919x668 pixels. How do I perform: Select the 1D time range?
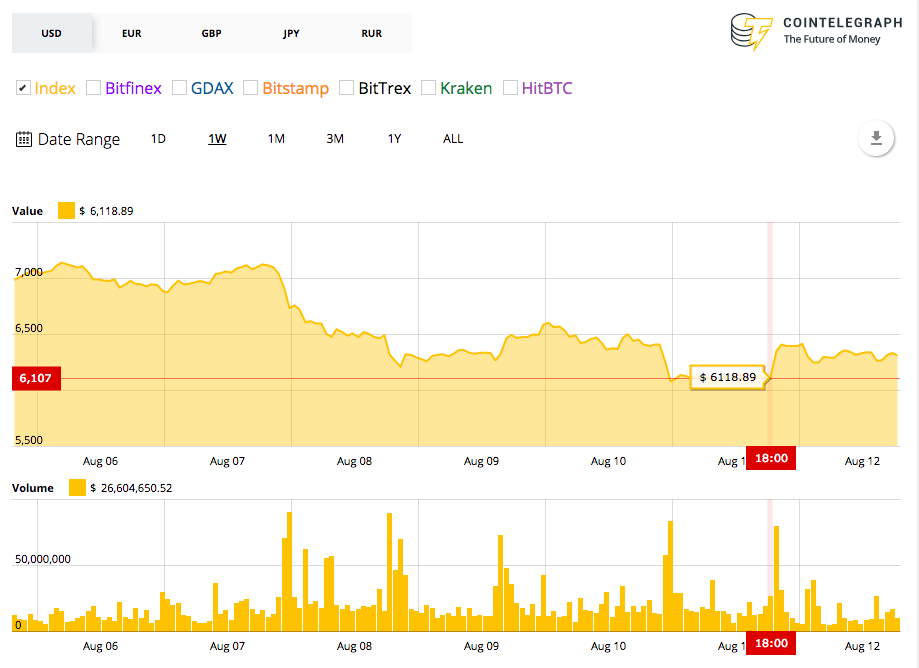click(158, 139)
